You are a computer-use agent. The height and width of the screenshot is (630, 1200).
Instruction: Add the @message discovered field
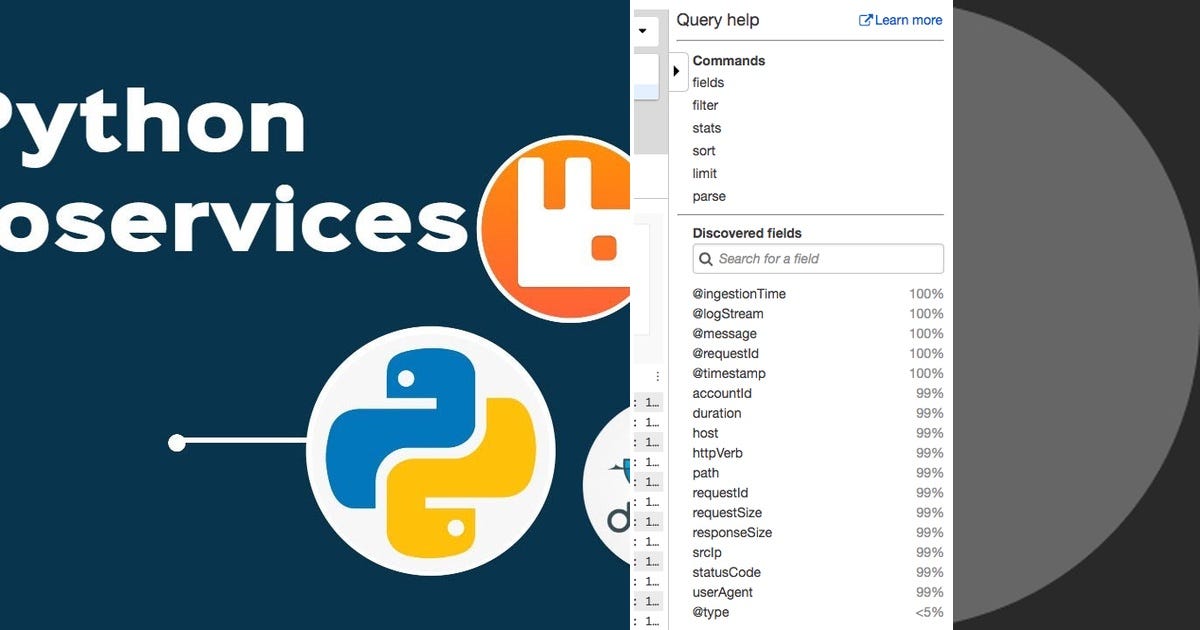coord(724,333)
